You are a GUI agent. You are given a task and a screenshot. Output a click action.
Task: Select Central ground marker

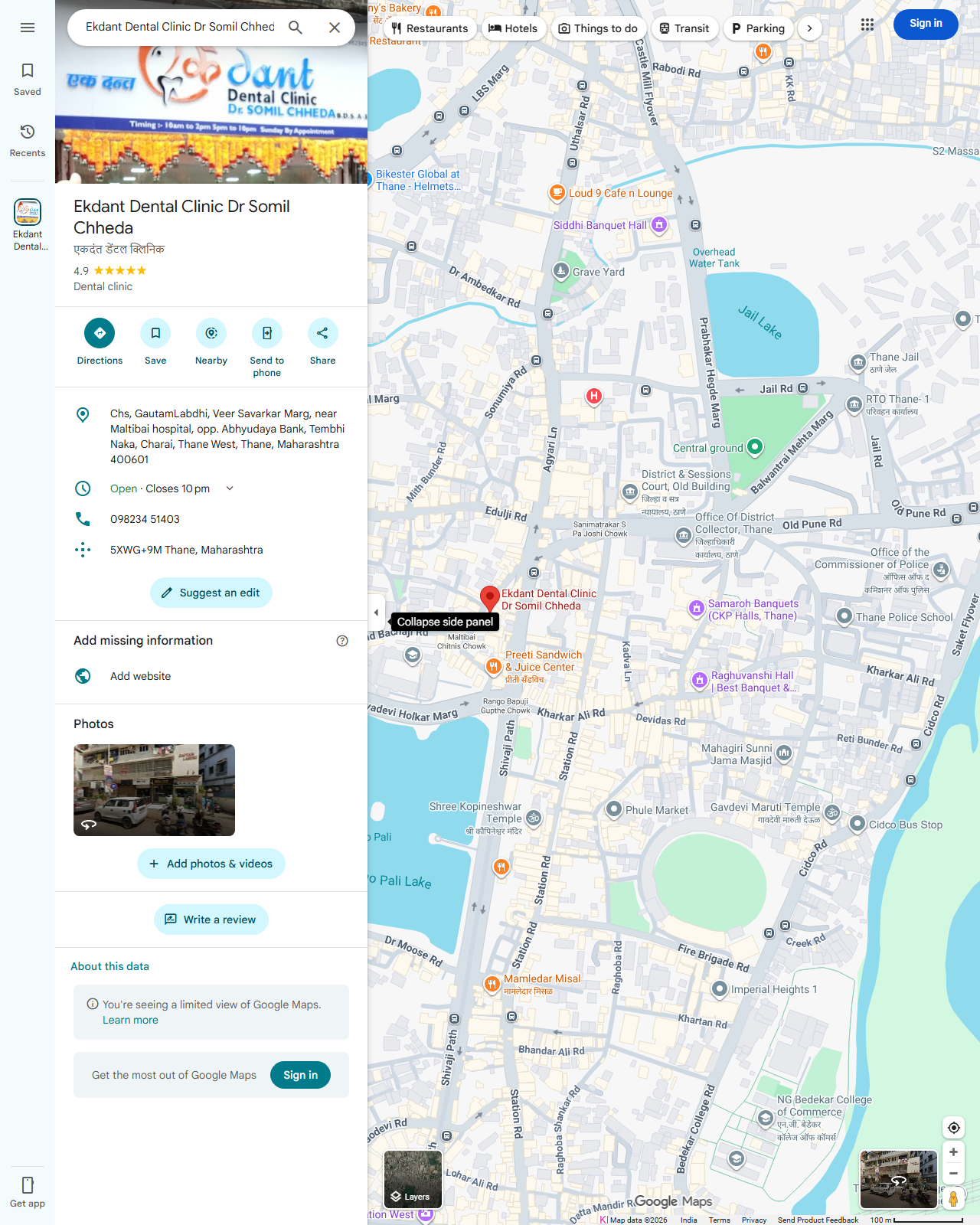click(x=755, y=446)
